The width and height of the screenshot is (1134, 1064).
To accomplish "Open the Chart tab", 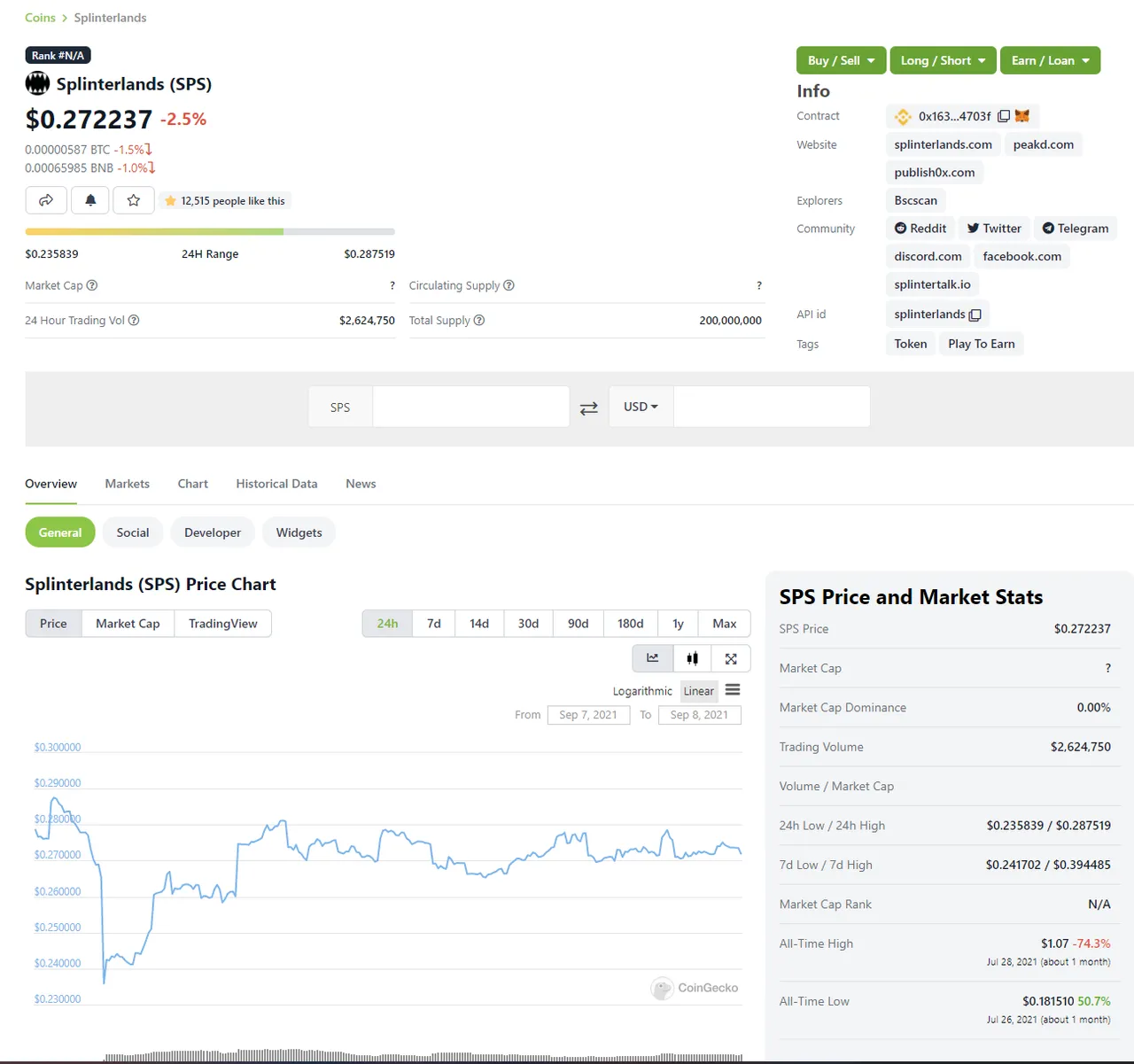I will [x=193, y=484].
